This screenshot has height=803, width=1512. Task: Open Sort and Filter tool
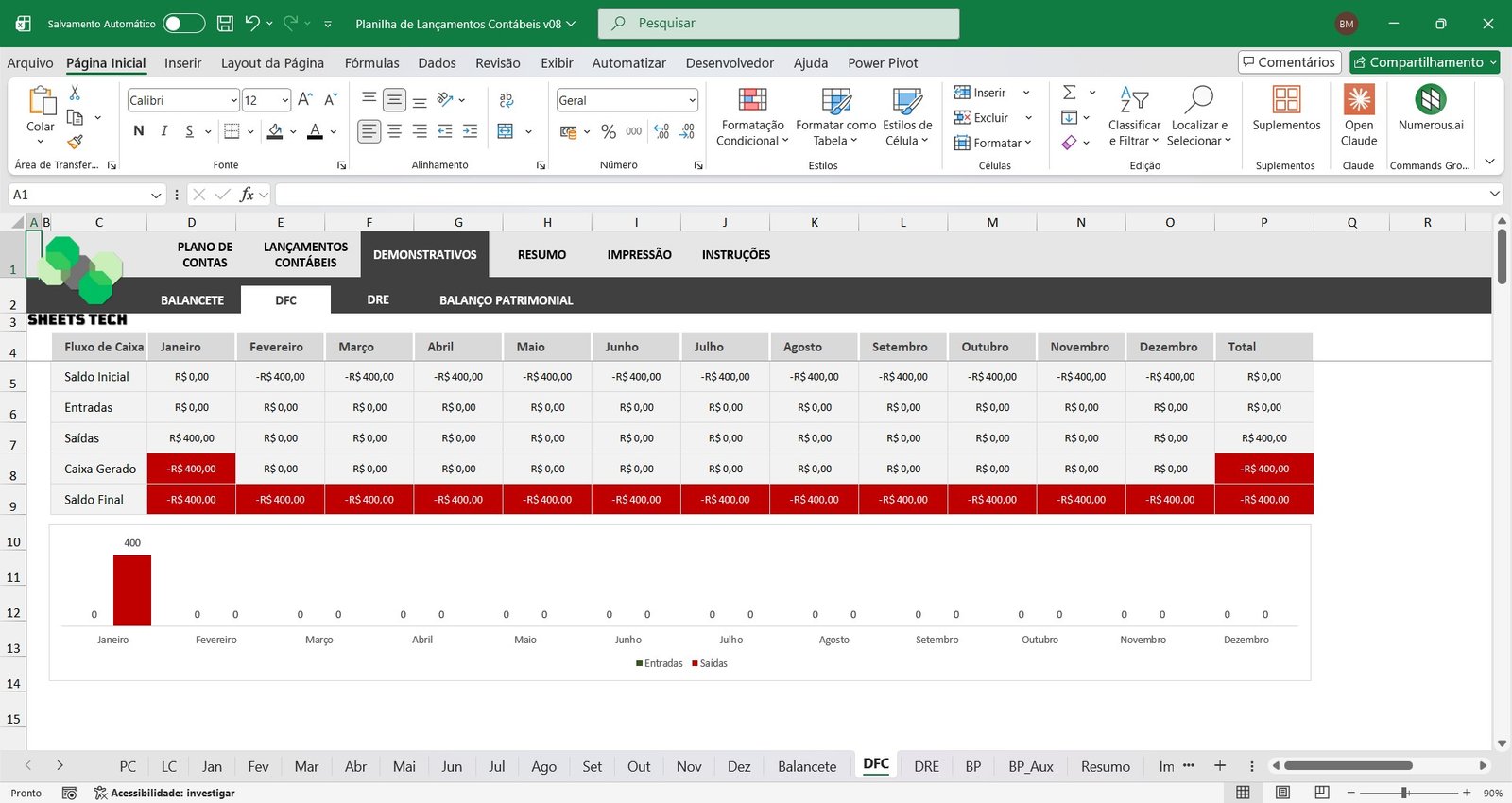pos(1134,101)
